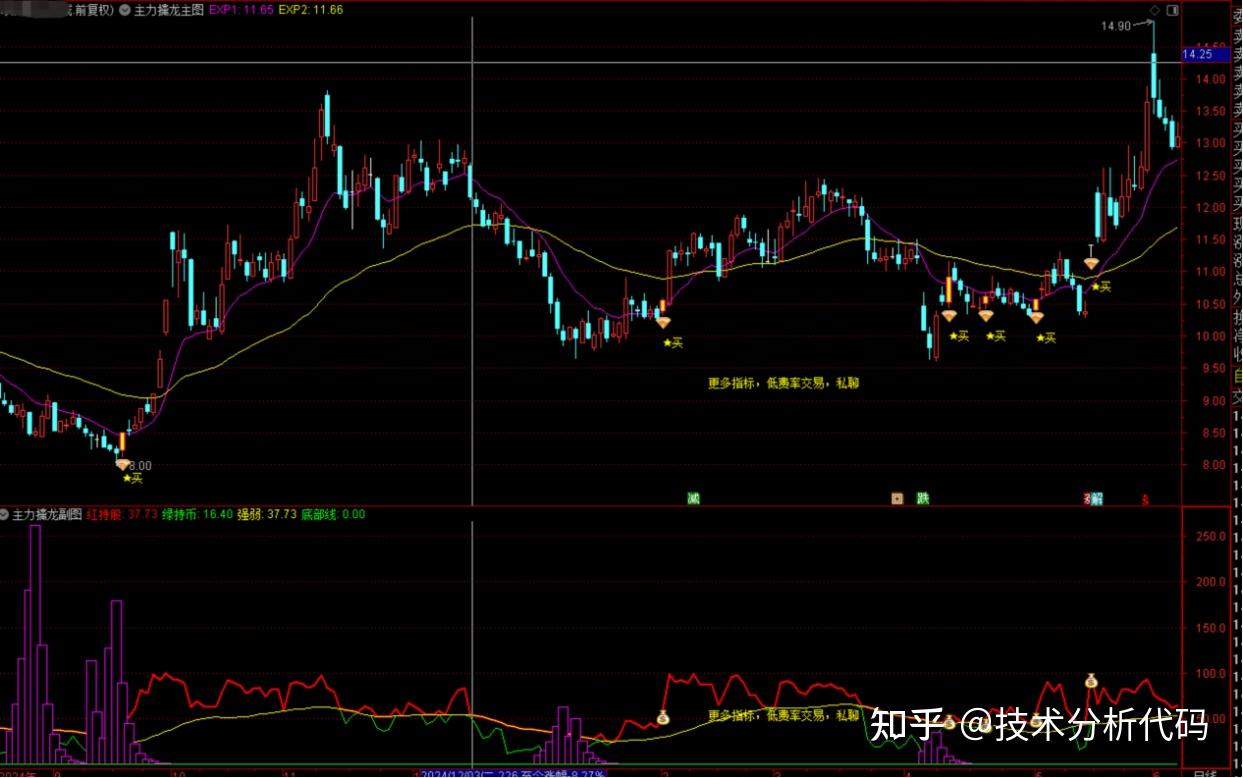The height and width of the screenshot is (778, 1243).
Task: Open the 主力擒龙主图 indicator dropdown arrow
Action: click(x=124, y=10)
